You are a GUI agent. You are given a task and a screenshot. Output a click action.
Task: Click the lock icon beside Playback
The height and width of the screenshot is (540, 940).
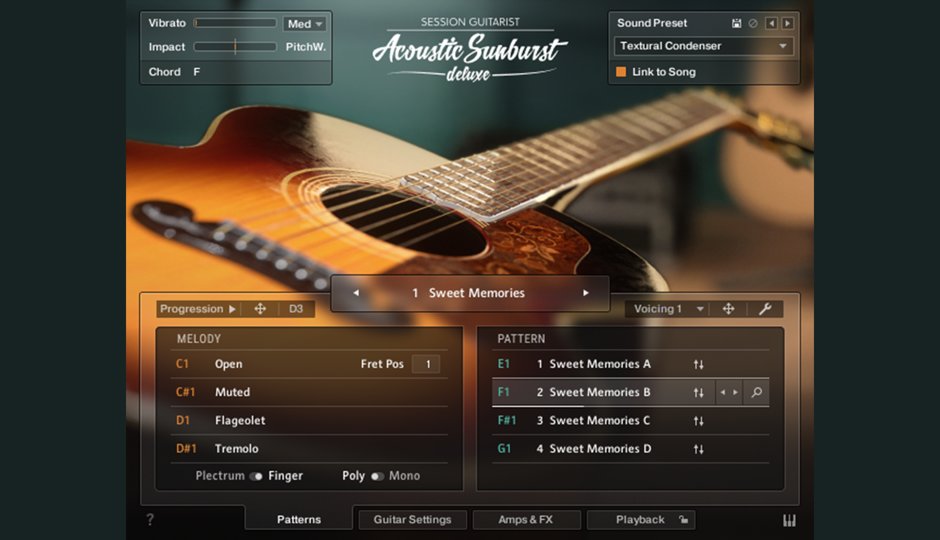click(x=683, y=520)
